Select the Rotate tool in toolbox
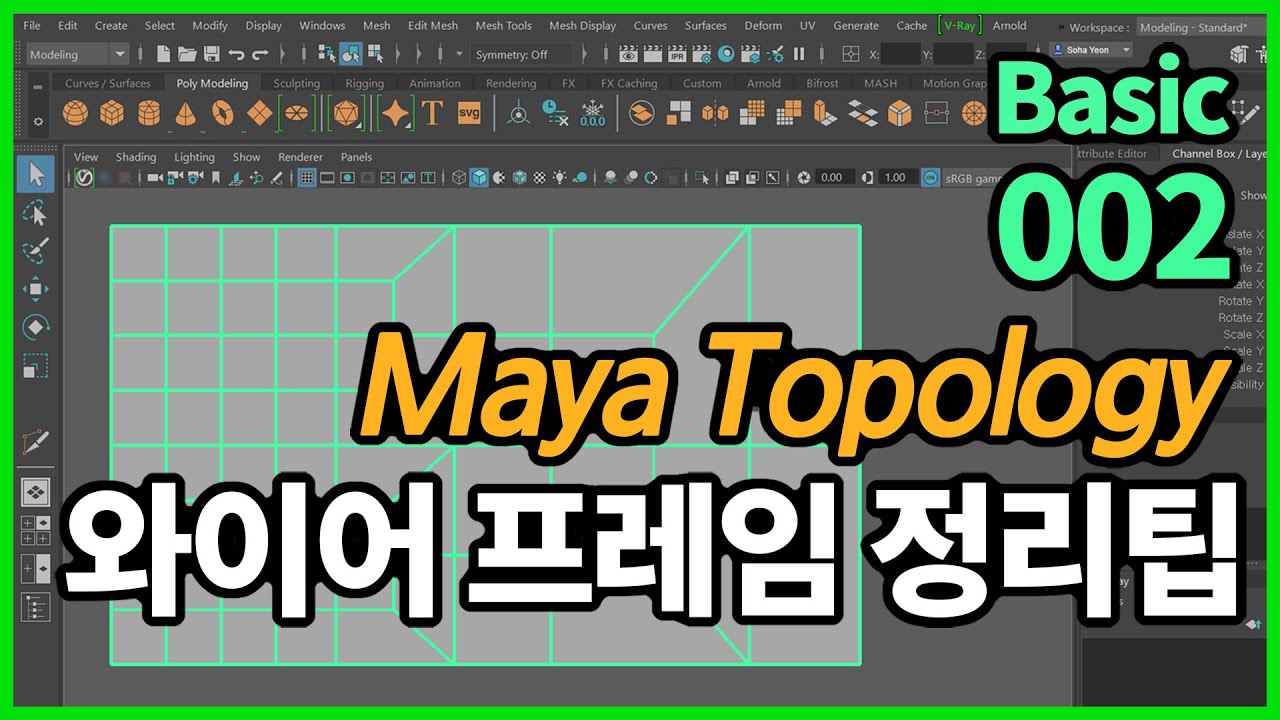The width and height of the screenshot is (1280, 720). [36, 327]
